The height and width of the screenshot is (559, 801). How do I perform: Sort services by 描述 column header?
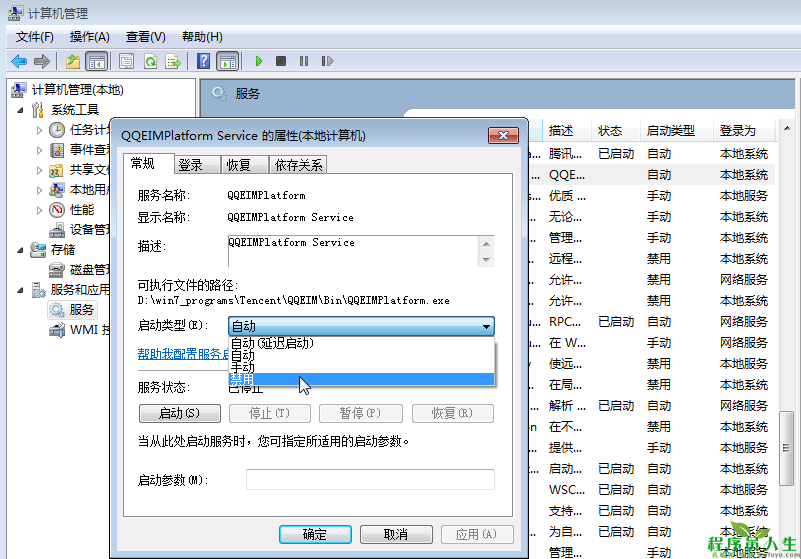click(x=566, y=131)
